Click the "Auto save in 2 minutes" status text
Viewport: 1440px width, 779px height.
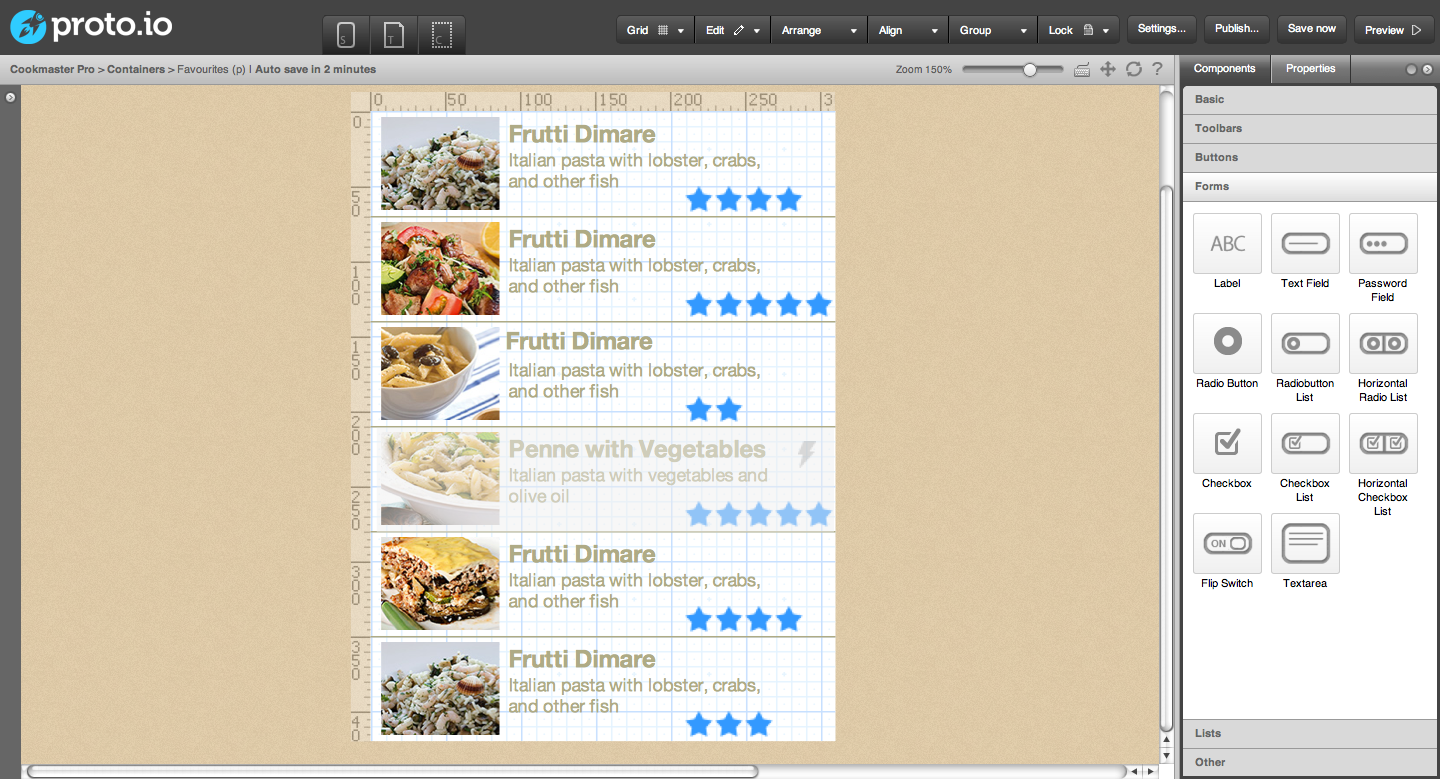316,70
